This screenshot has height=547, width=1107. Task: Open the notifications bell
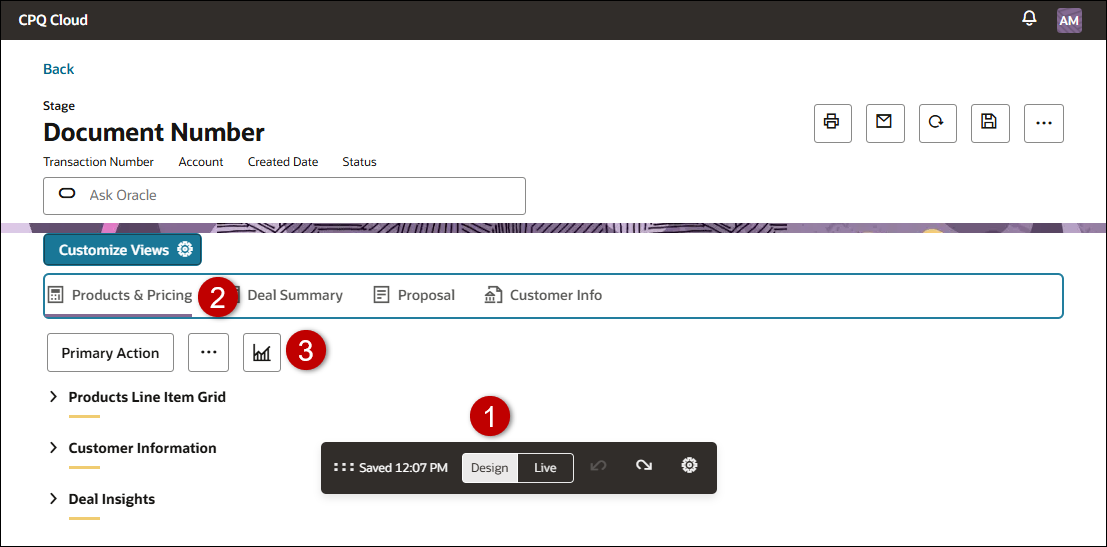[x=1029, y=19]
